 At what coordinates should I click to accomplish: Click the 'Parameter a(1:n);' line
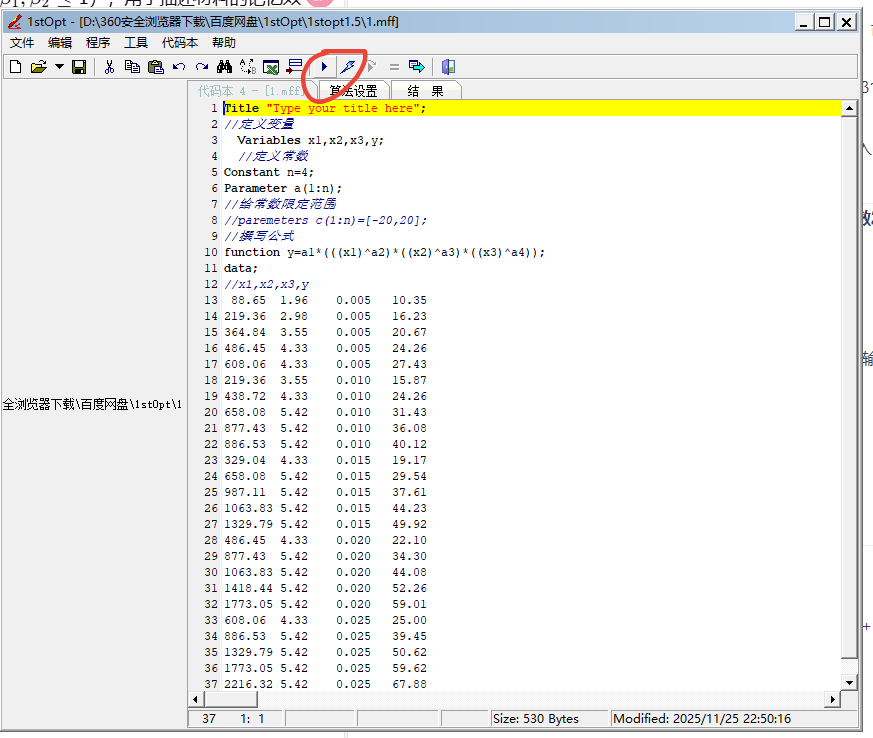(x=283, y=188)
